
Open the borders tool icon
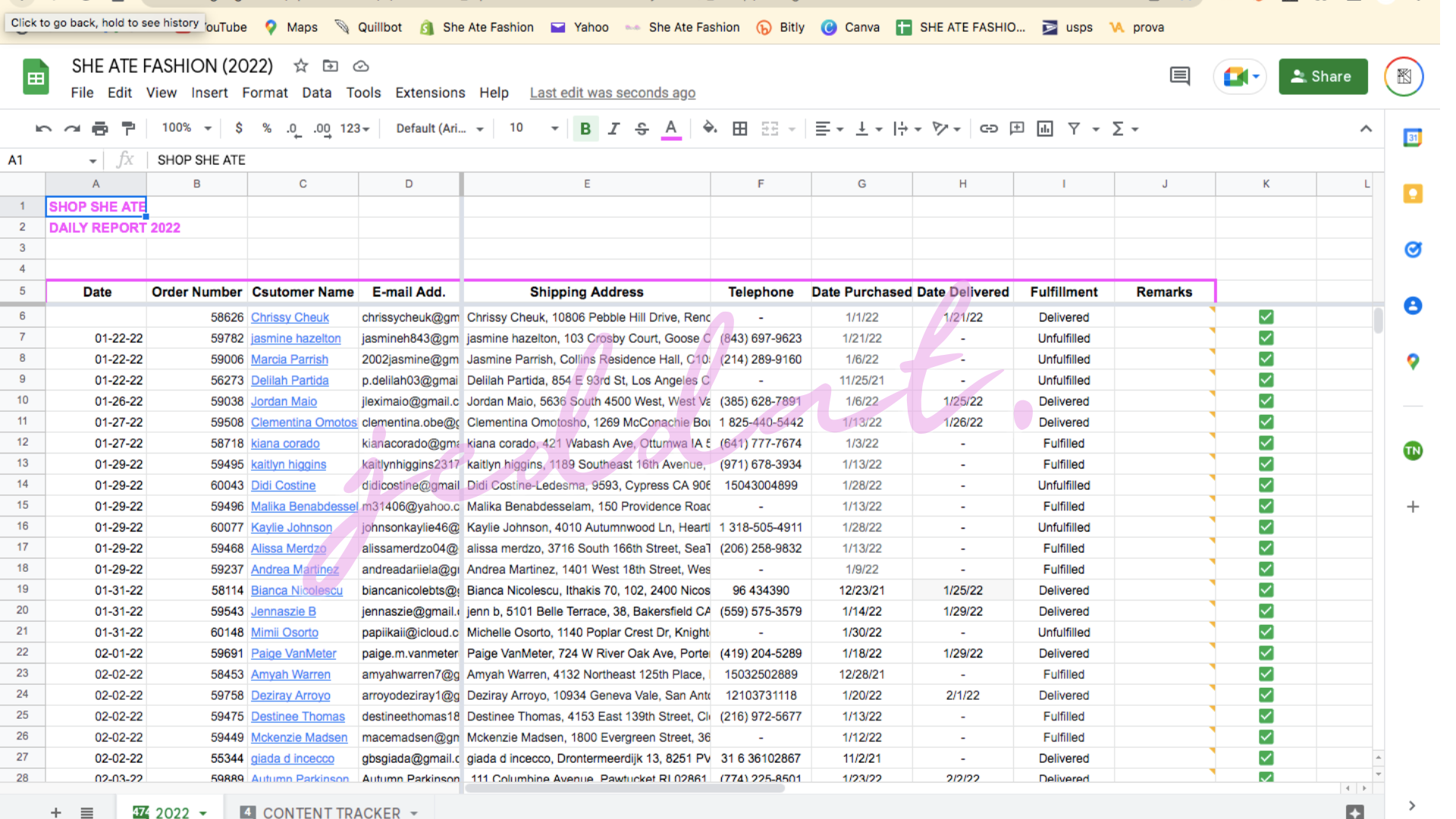click(739, 128)
